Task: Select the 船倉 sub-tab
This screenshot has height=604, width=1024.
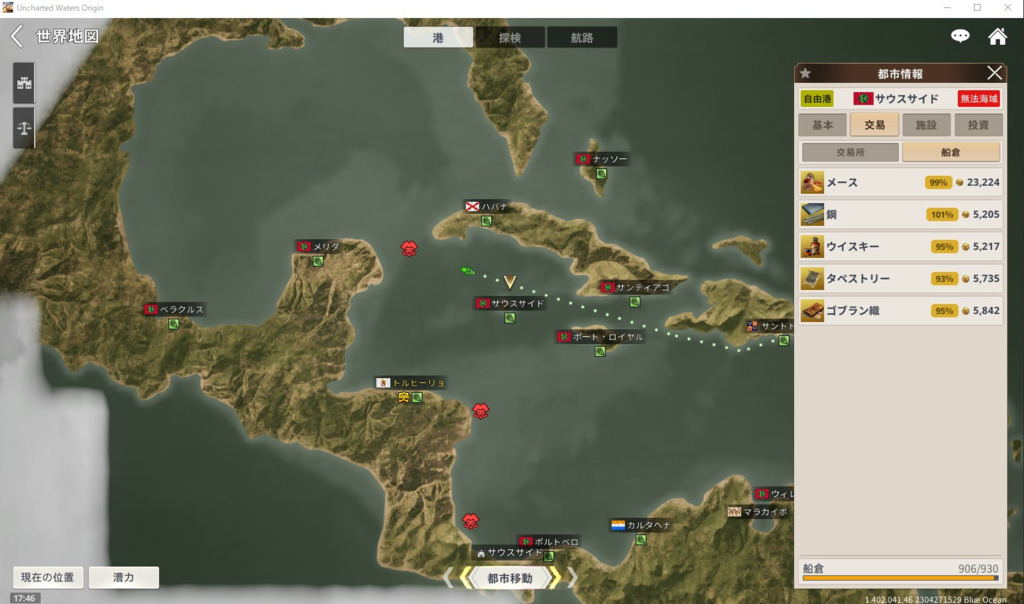Action: pos(951,152)
